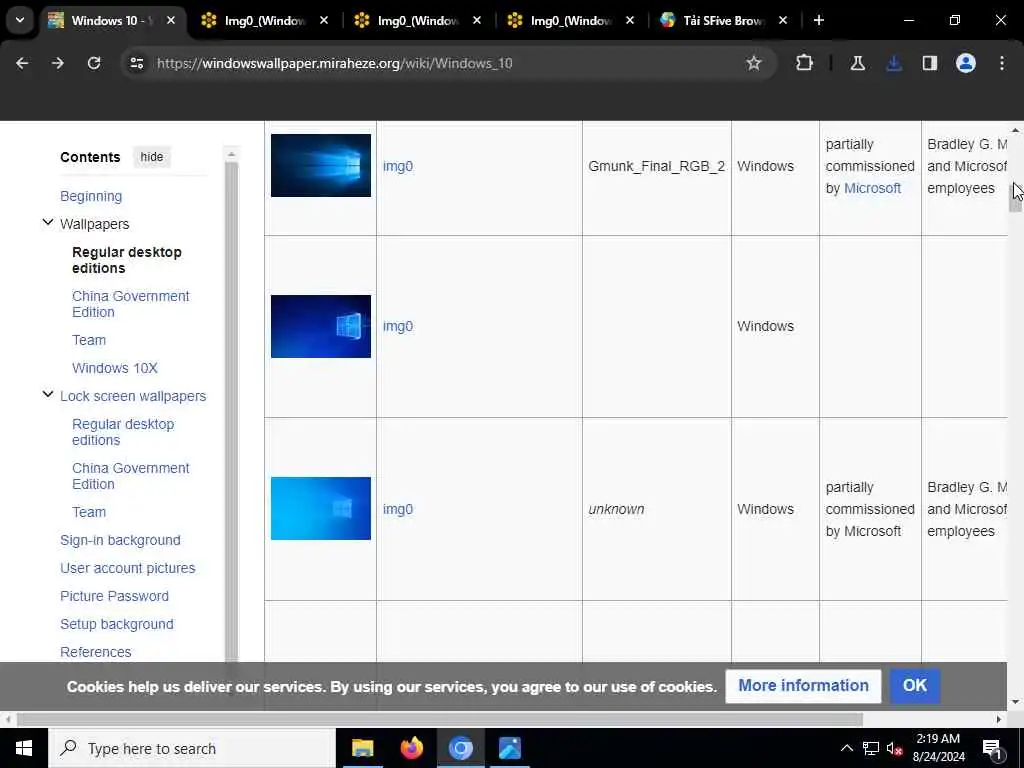The width and height of the screenshot is (1024, 768).
Task: Jump to User account pictures section
Action: pos(127,568)
